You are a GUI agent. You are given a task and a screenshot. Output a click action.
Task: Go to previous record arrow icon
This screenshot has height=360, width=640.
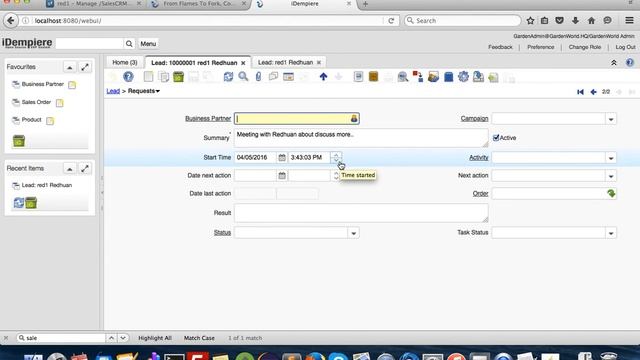593,92
